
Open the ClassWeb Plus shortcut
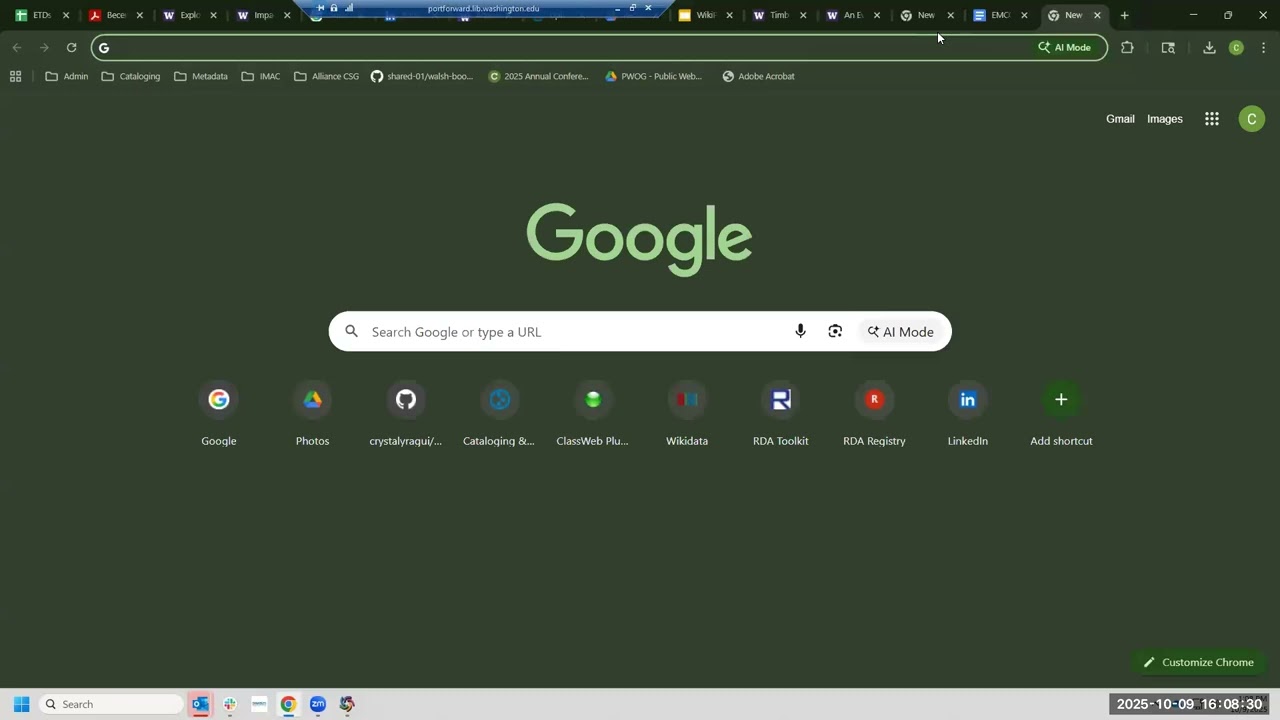tap(593, 414)
